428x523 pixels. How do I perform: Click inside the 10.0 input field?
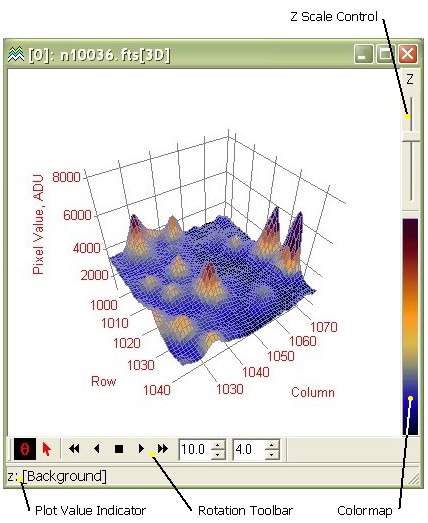(195, 449)
